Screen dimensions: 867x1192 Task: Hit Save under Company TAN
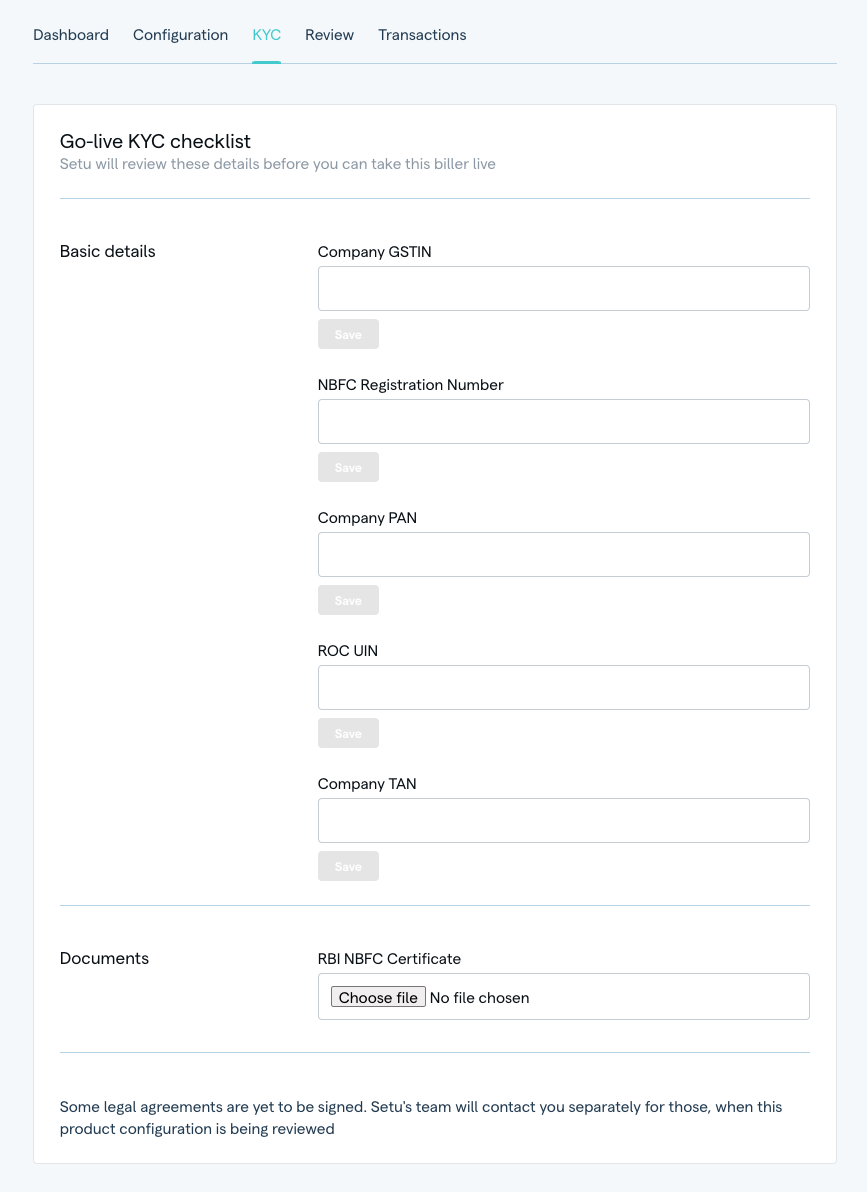coord(348,866)
